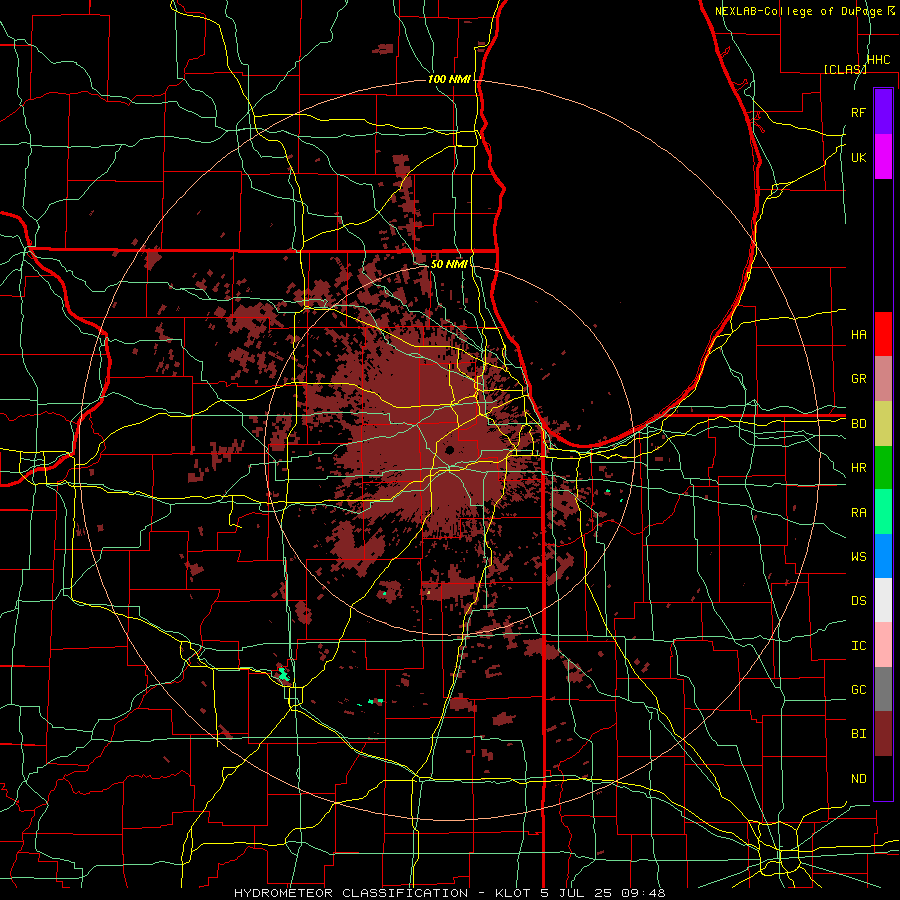
Task: Click the HR green legend swatch
Action: (x=883, y=468)
